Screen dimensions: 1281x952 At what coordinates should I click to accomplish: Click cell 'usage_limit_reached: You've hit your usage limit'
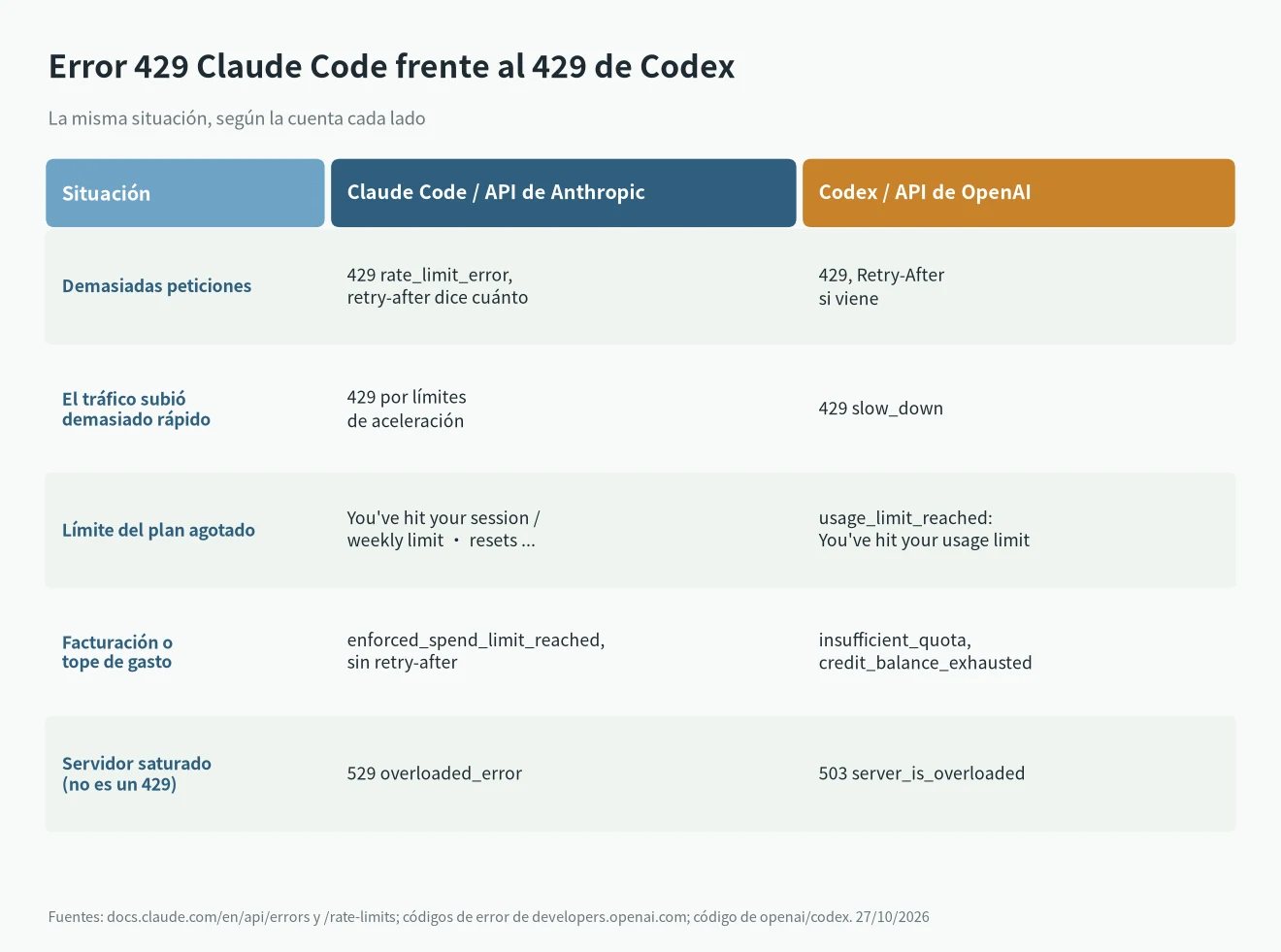924,530
